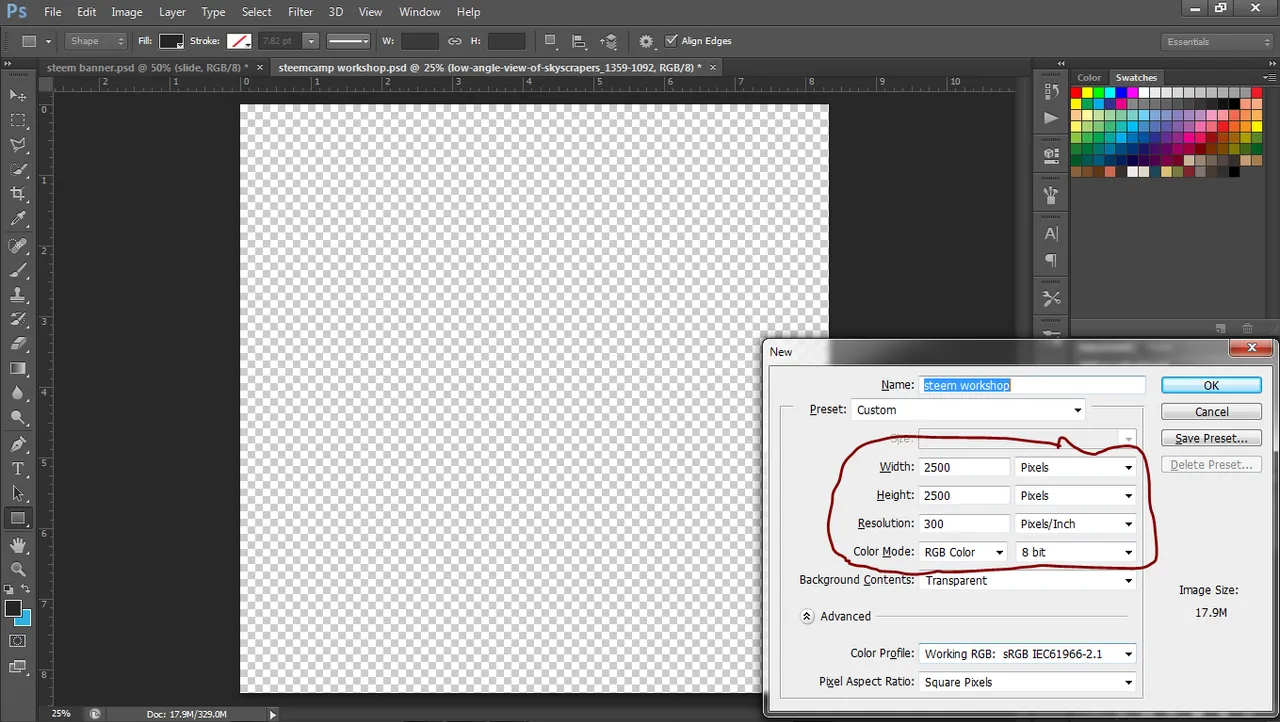Viewport: 1280px width, 722px height.
Task: Select the Rectangular Marquee tool
Action: [x=18, y=120]
